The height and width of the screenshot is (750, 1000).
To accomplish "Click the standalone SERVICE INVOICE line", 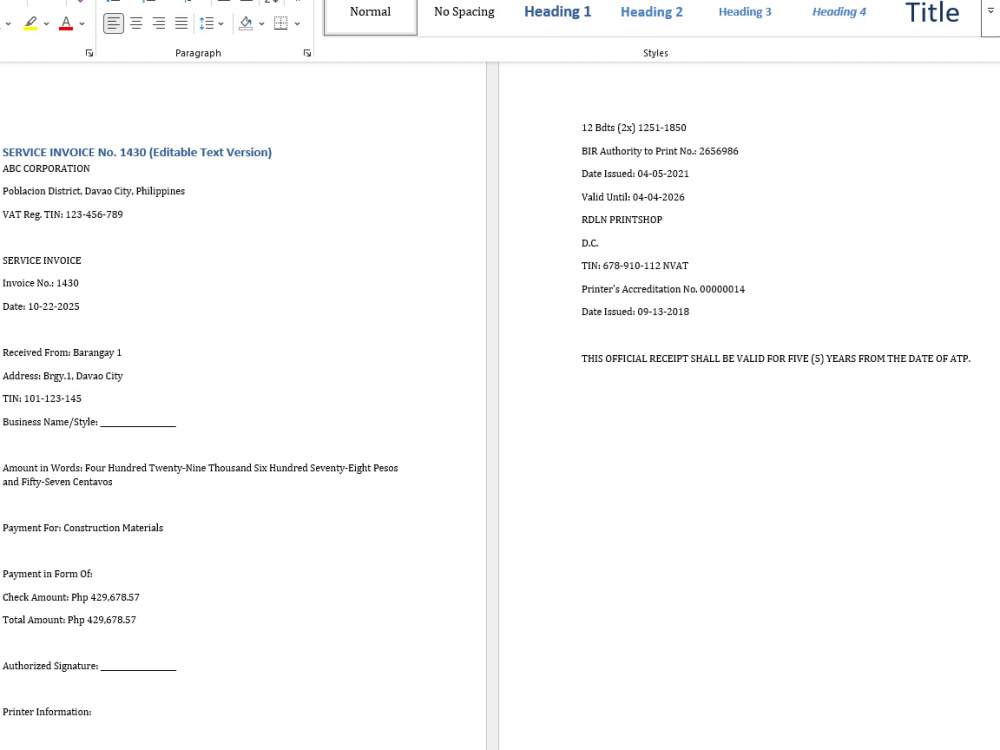I will pyautogui.click(x=41, y=260).
